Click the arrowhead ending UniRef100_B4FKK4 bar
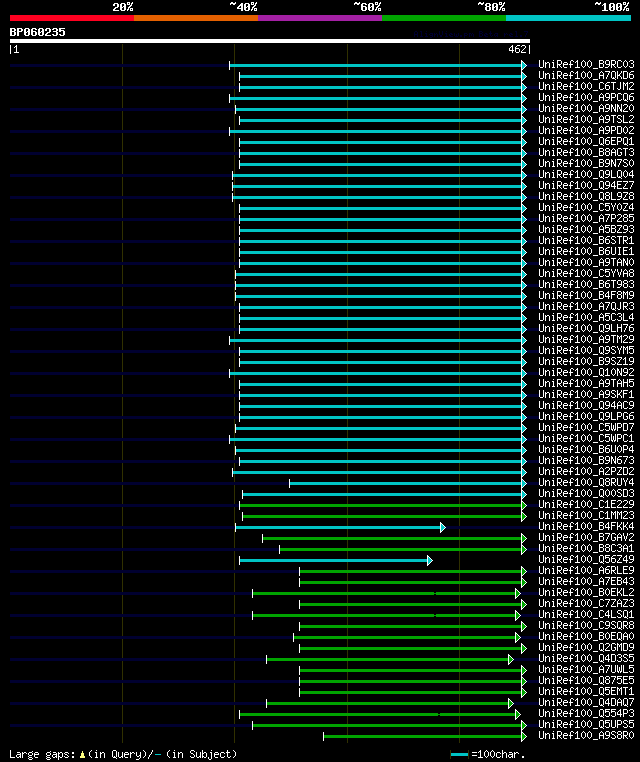Screen dimensions: 640x762 coord(443,527)
